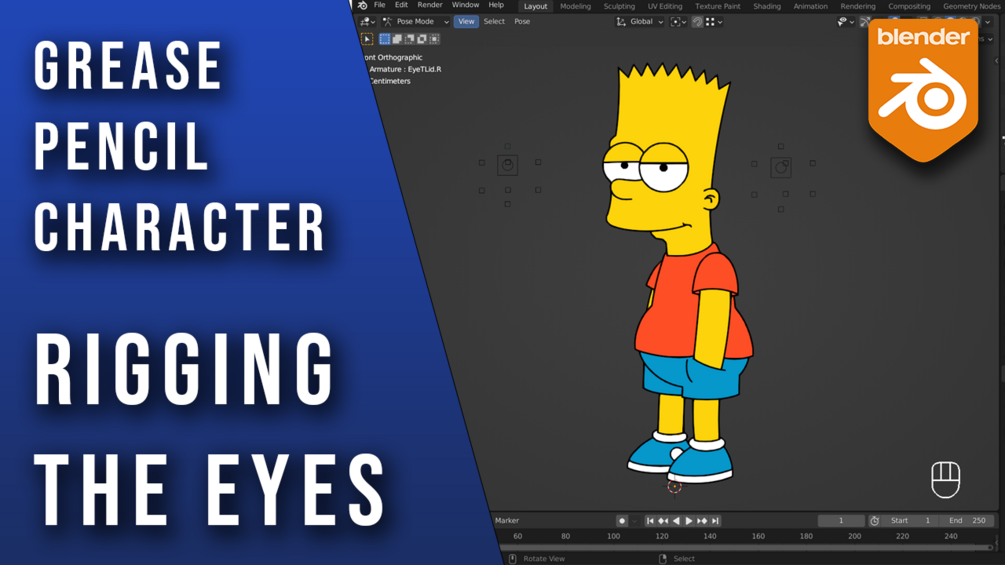Jump to next keyframe
Viewport: 1005px width, 565px height.
pos(702,521)
